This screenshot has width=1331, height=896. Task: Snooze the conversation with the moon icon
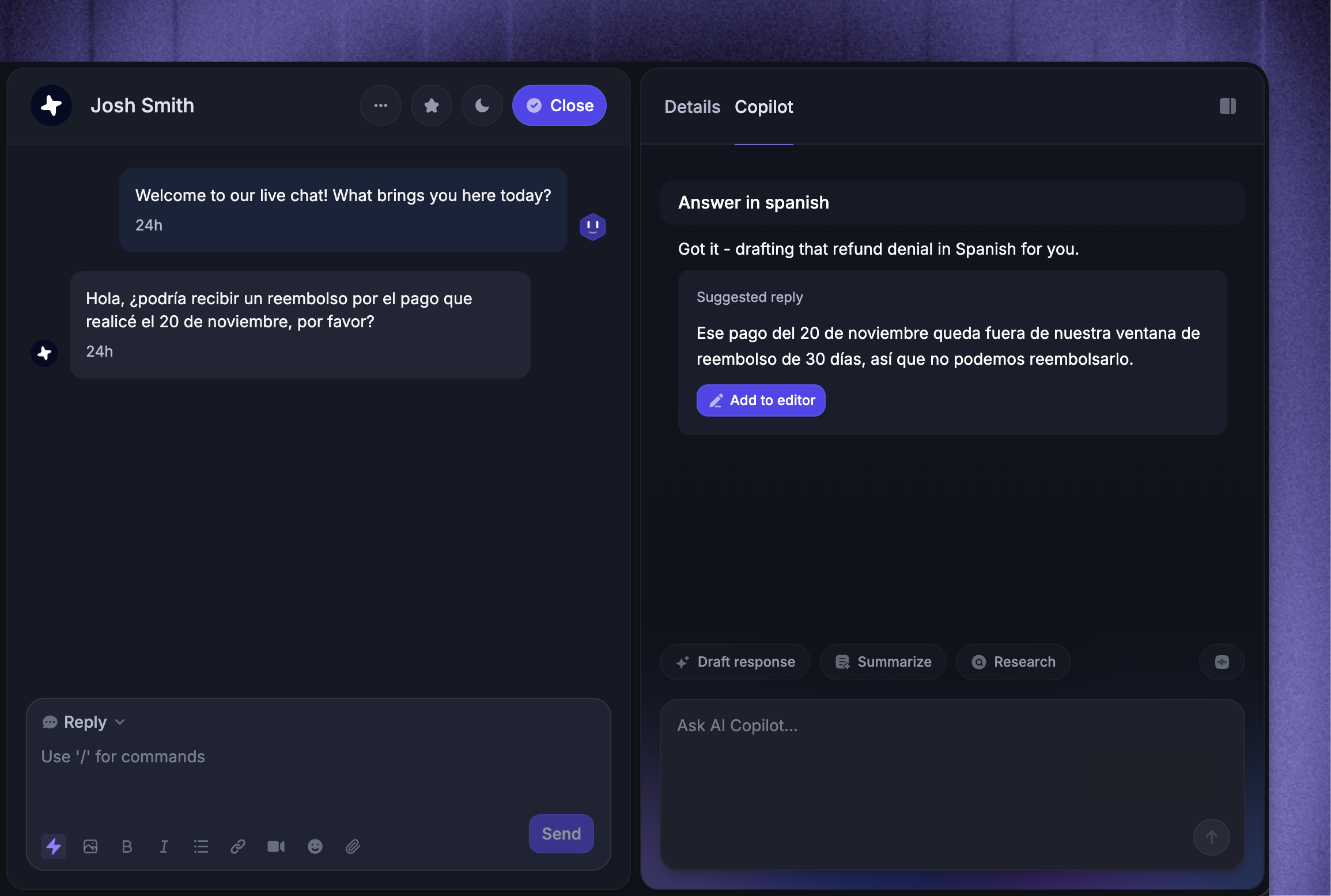482,105
